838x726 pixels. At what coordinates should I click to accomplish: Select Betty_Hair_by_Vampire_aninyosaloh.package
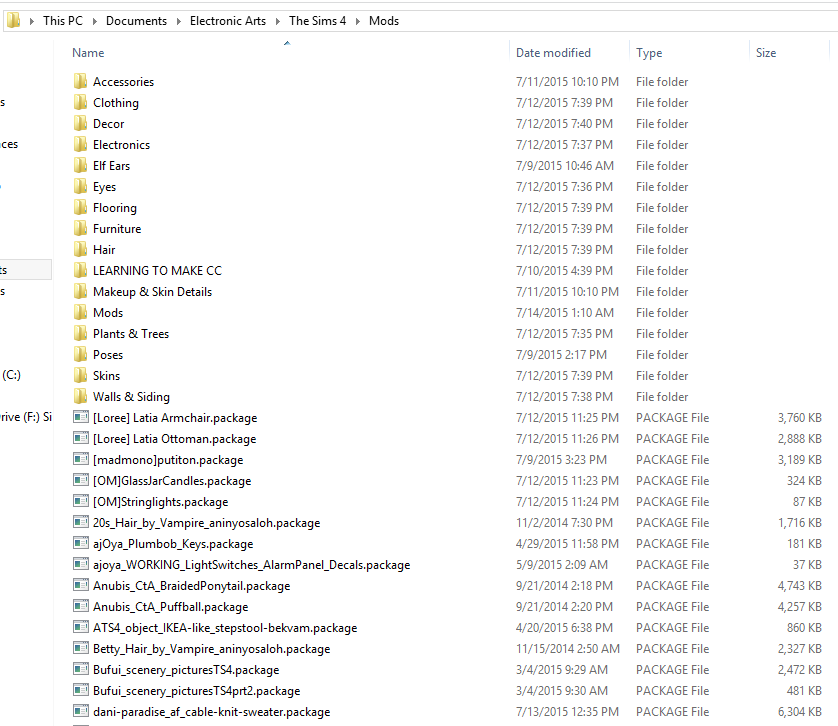pos(212,648)
